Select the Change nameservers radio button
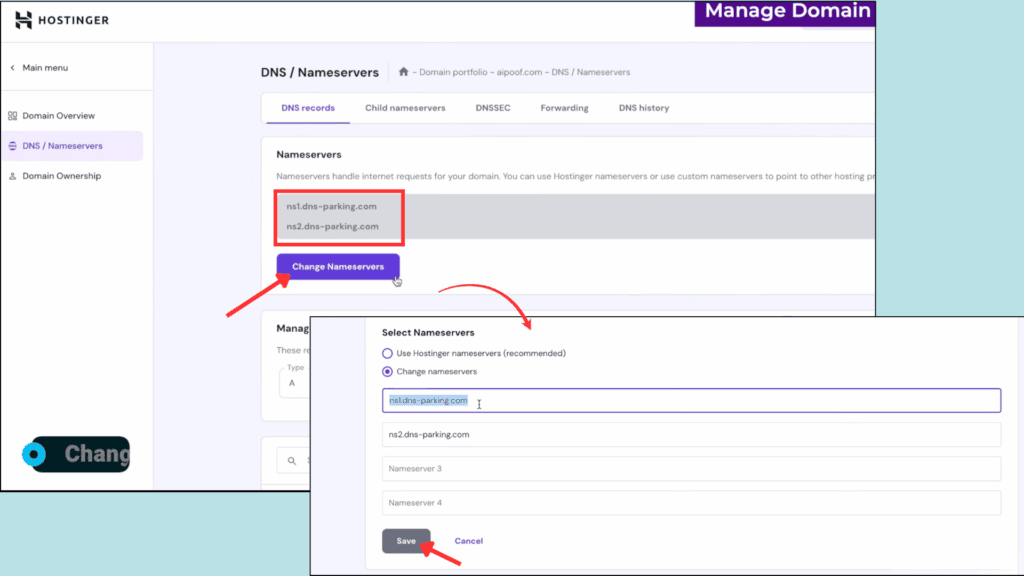 pos(388,372)
